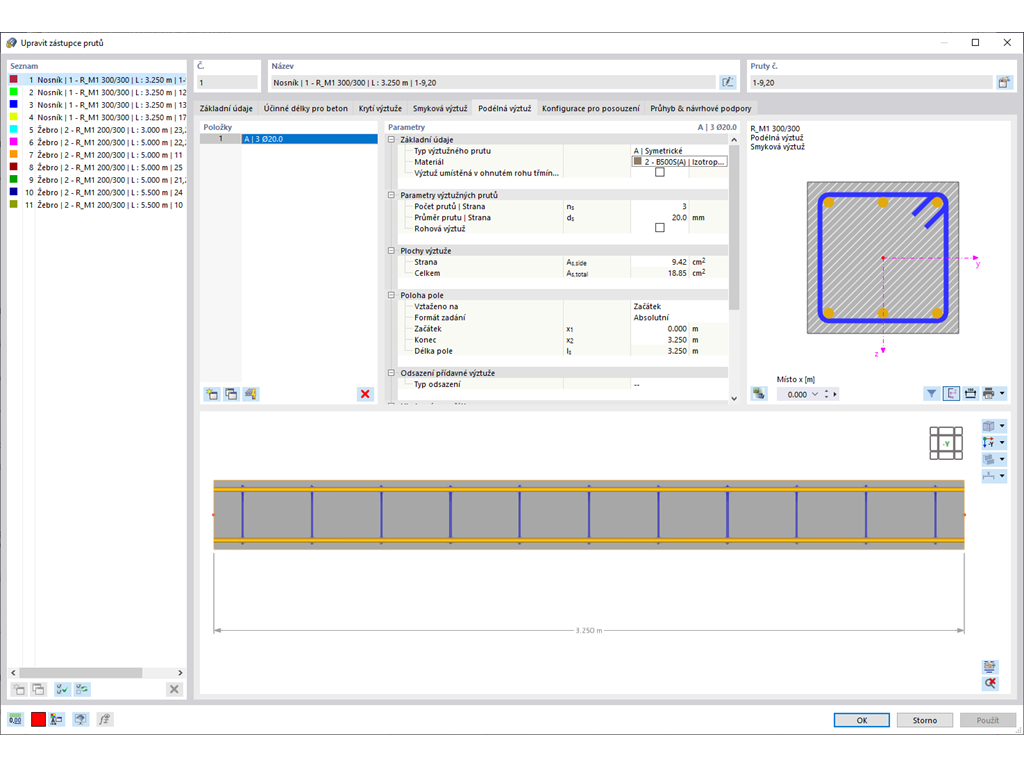Viewport: 1024px width, 768px height.
Task: Delete the selected item with red X
Action: tap(365, 394)
